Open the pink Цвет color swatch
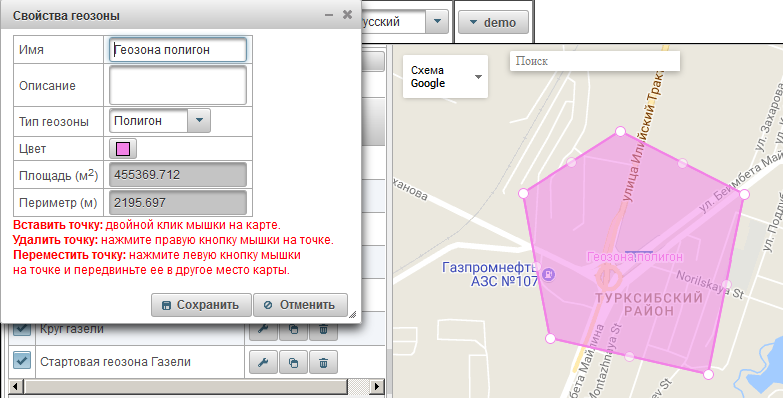Screen dimensions: 783x398 coord(123,149)
